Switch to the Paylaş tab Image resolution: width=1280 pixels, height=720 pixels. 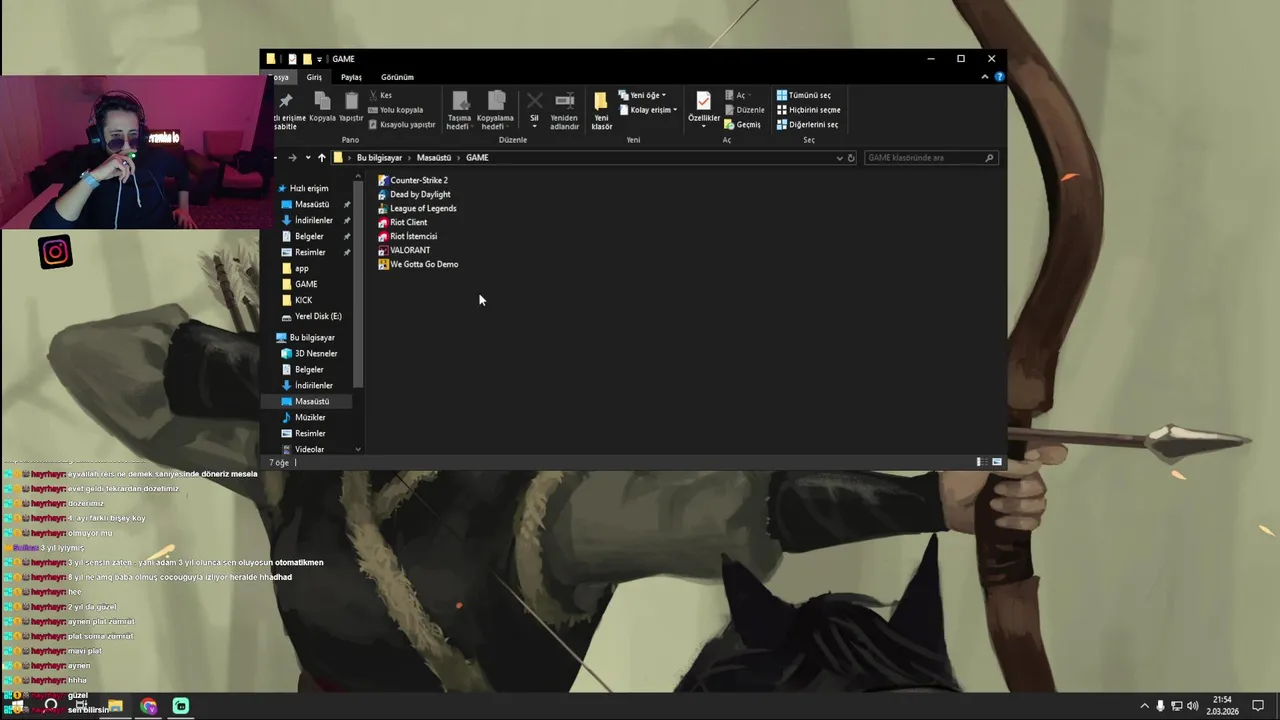(351, 77)
